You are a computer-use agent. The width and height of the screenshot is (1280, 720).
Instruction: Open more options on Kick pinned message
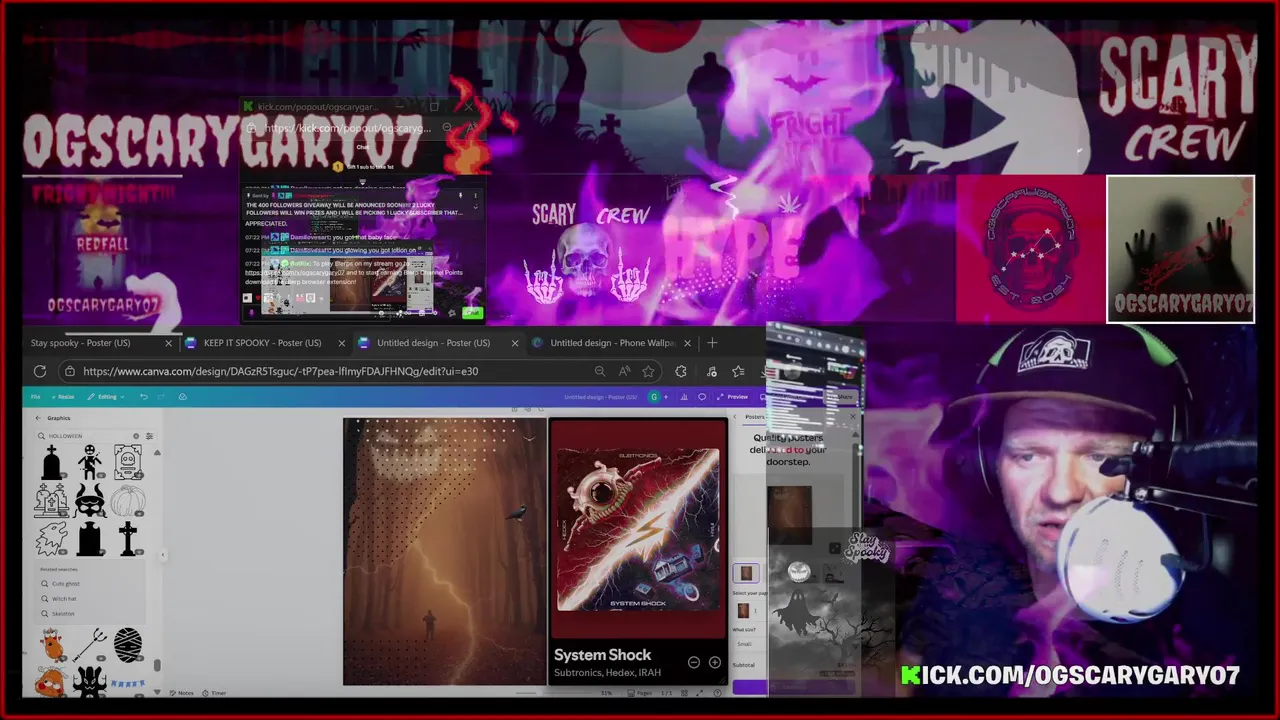(x=476, y=195)
